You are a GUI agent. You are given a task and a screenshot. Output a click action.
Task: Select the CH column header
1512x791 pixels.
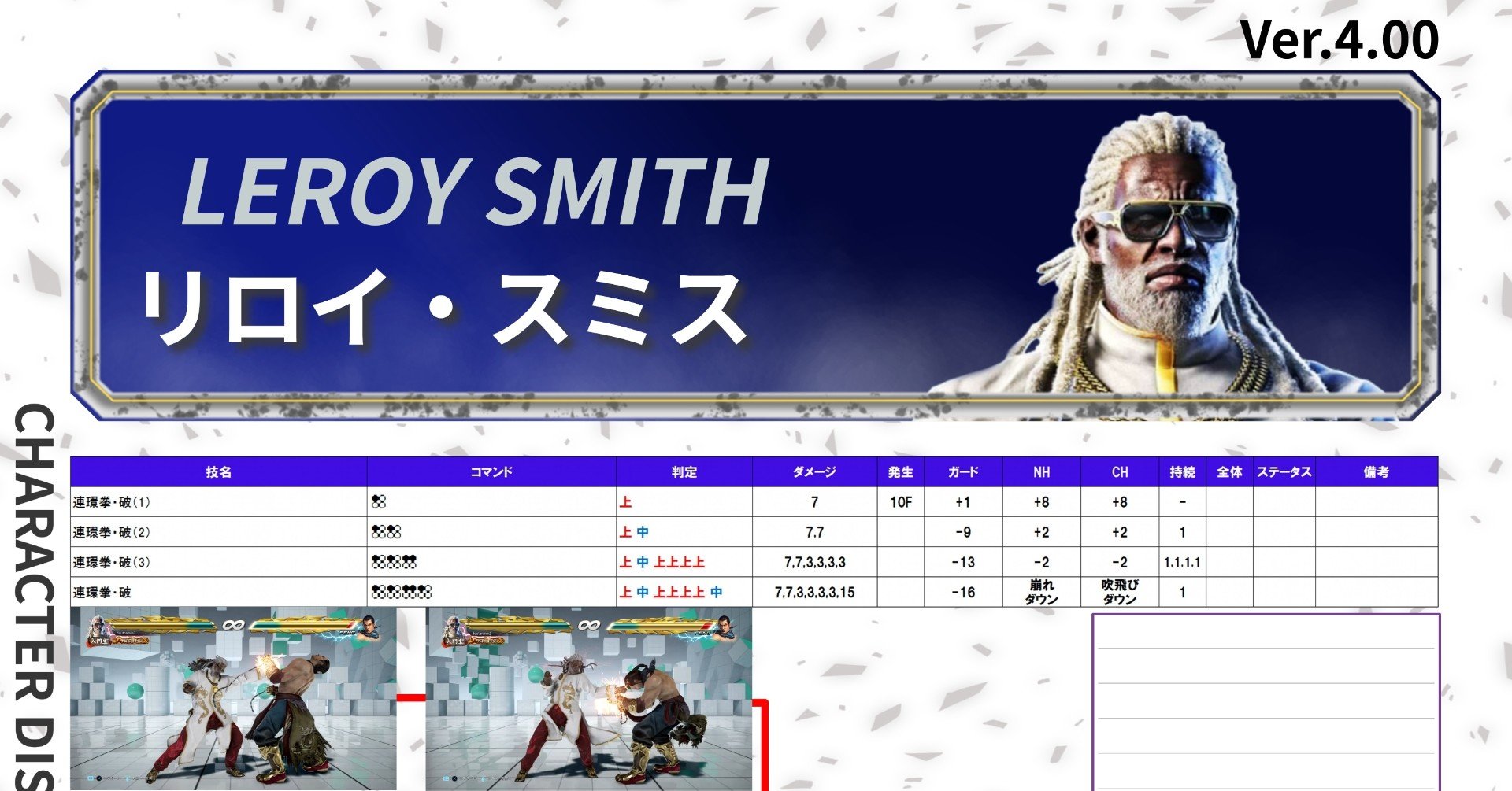1120,472
